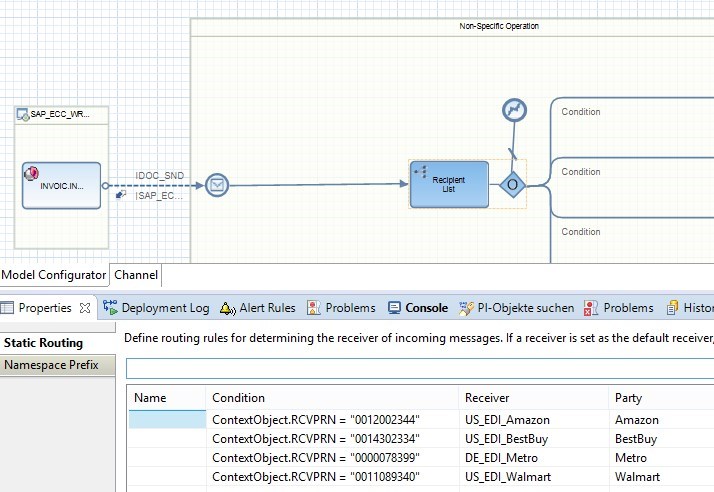Click the IDOC_SND connection label
Viewport: 714px width, 492px height.
159,175
